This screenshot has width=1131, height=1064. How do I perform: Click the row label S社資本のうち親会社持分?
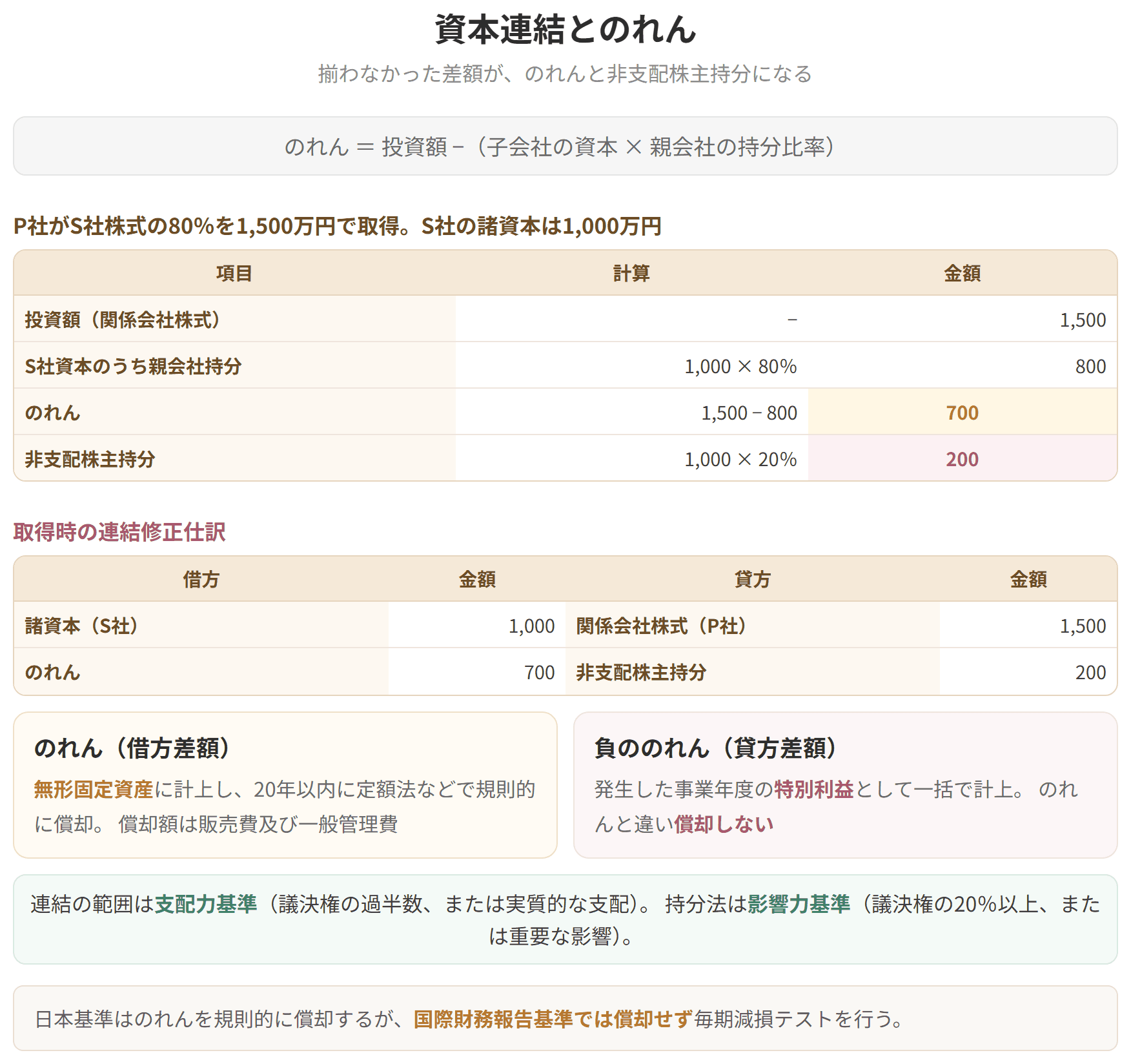pyautogui.click(x=133, y=366)
